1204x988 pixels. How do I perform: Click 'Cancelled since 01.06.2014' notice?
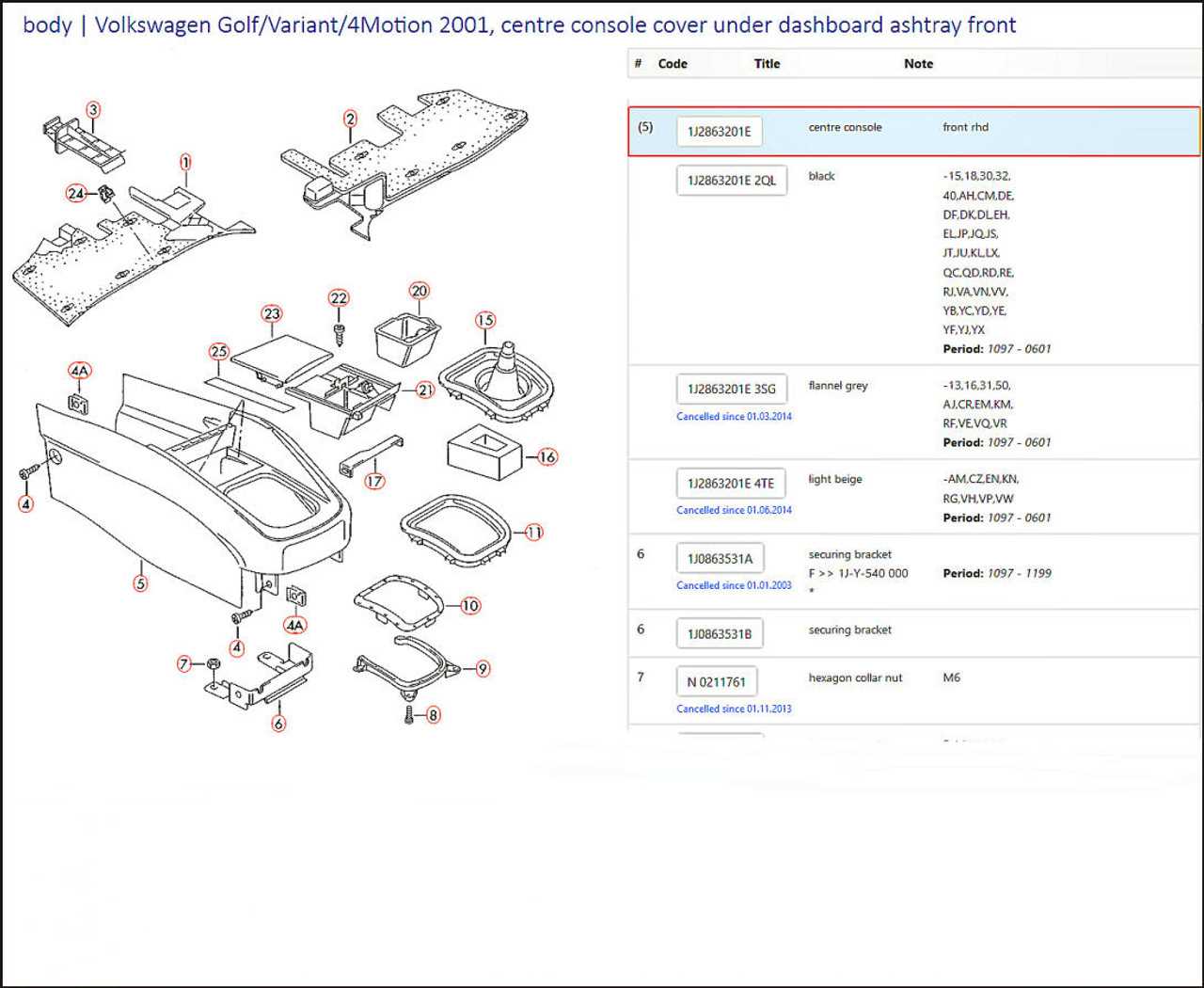tap(734, 511)
